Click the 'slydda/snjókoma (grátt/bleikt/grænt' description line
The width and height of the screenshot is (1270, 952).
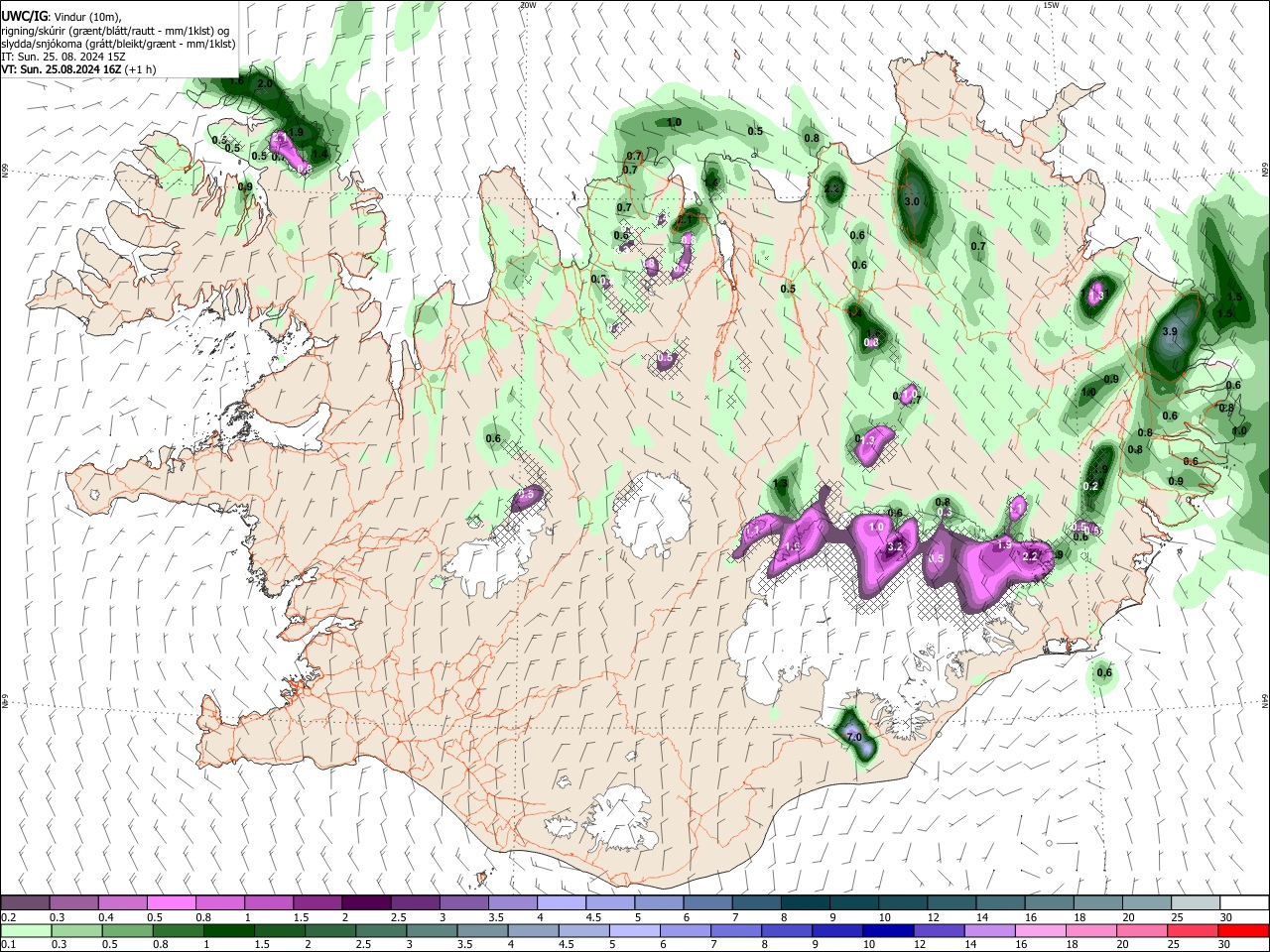click(x=118, y=44)
